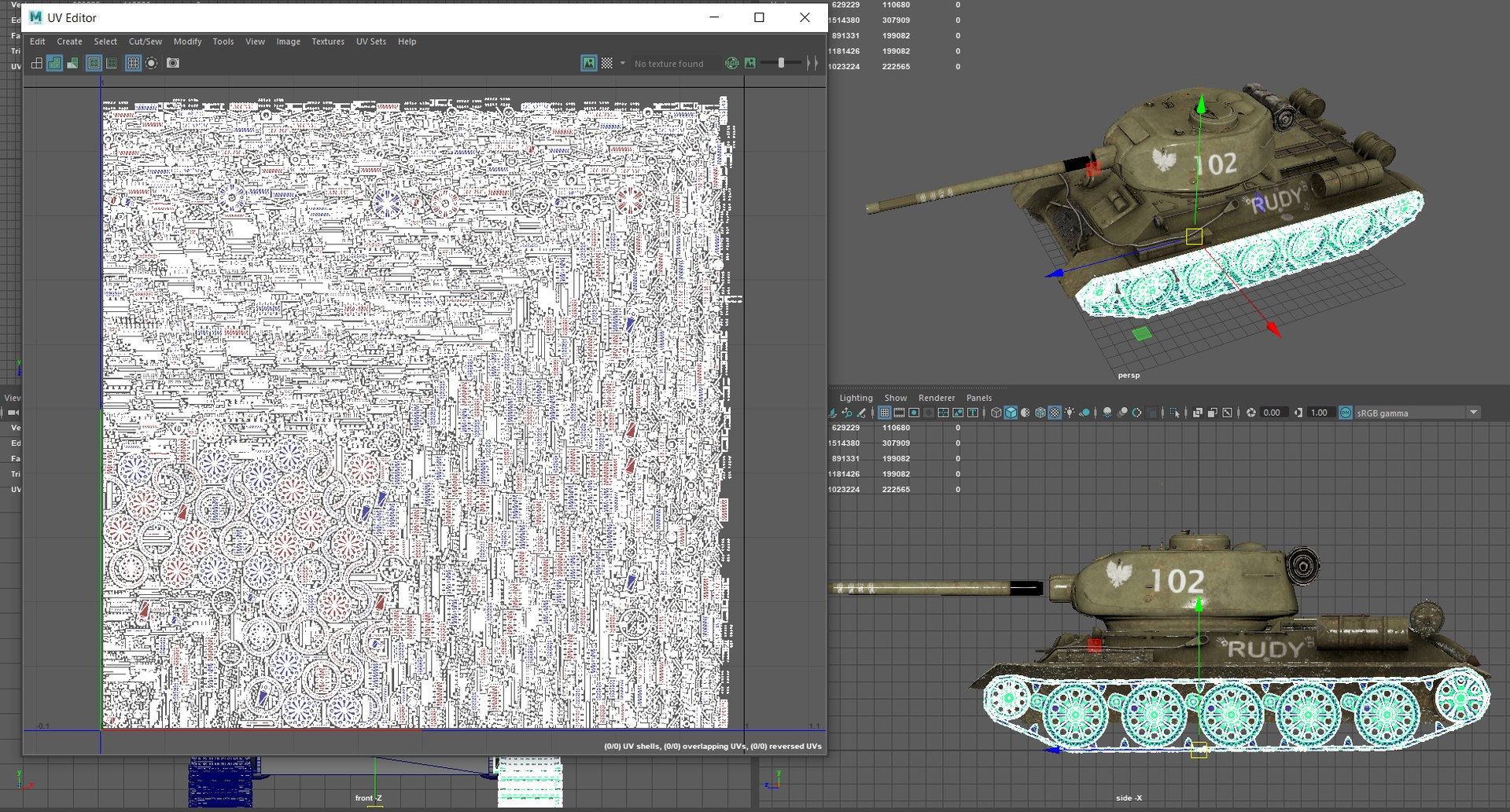Click the isolate select icon in UV Editor
This screenshot has width=1510, height=812.
coord(152,63)
